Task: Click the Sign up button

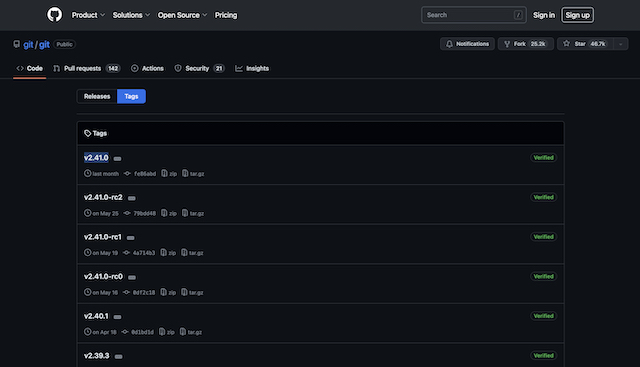Action: click(578, 15)
